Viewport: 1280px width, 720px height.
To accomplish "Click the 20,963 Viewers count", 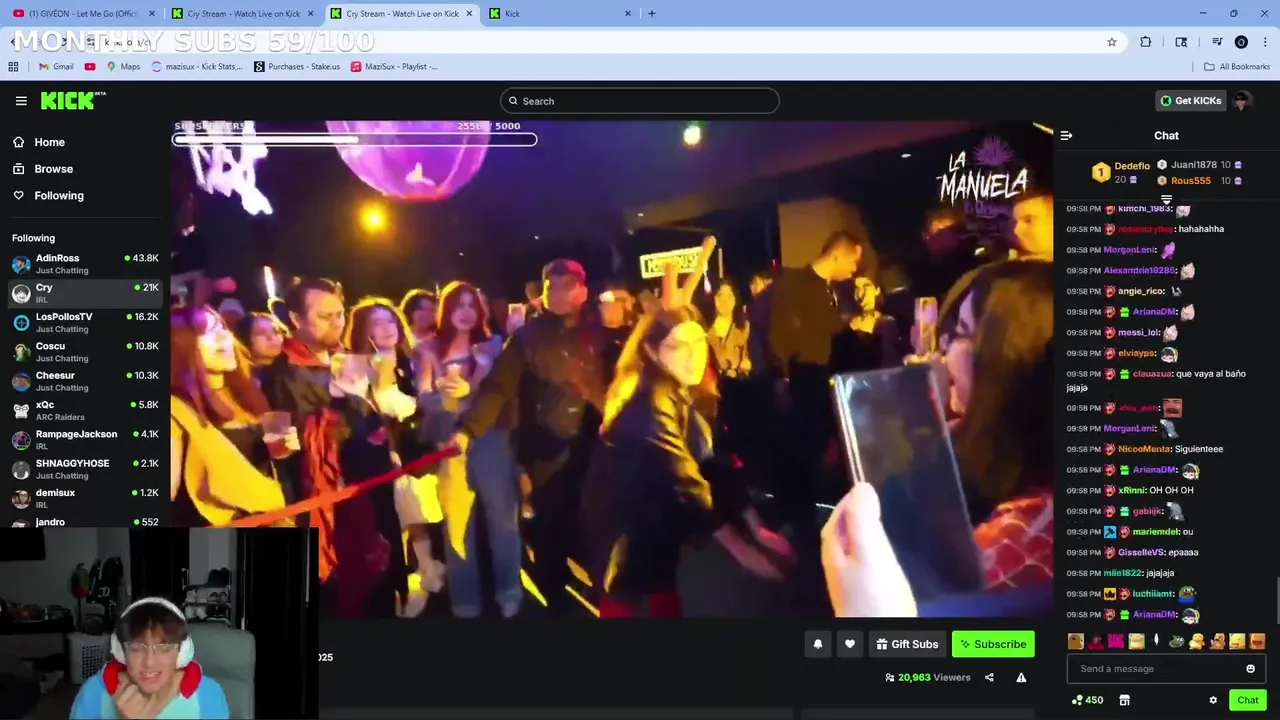I will coord(928,677).
